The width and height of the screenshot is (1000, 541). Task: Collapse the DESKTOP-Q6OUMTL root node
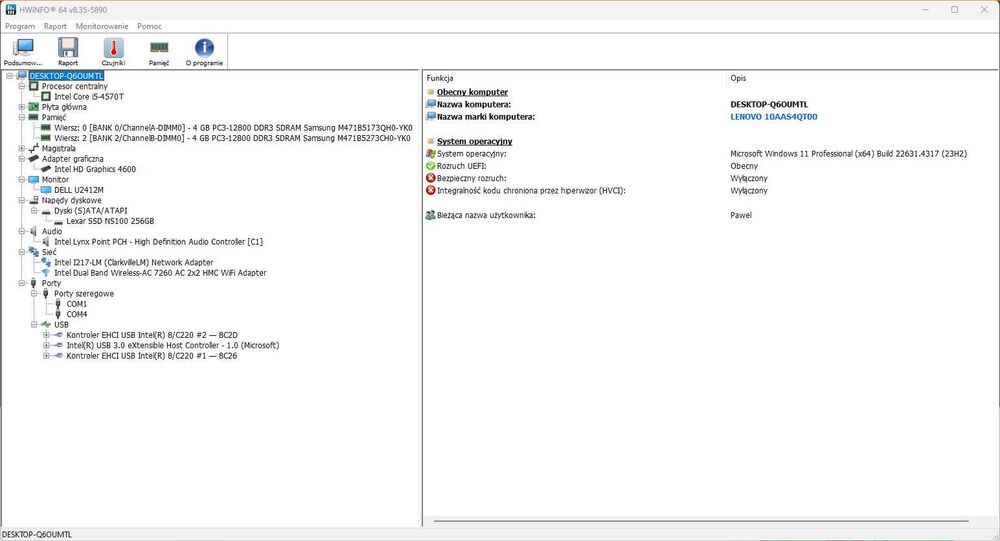10,76
